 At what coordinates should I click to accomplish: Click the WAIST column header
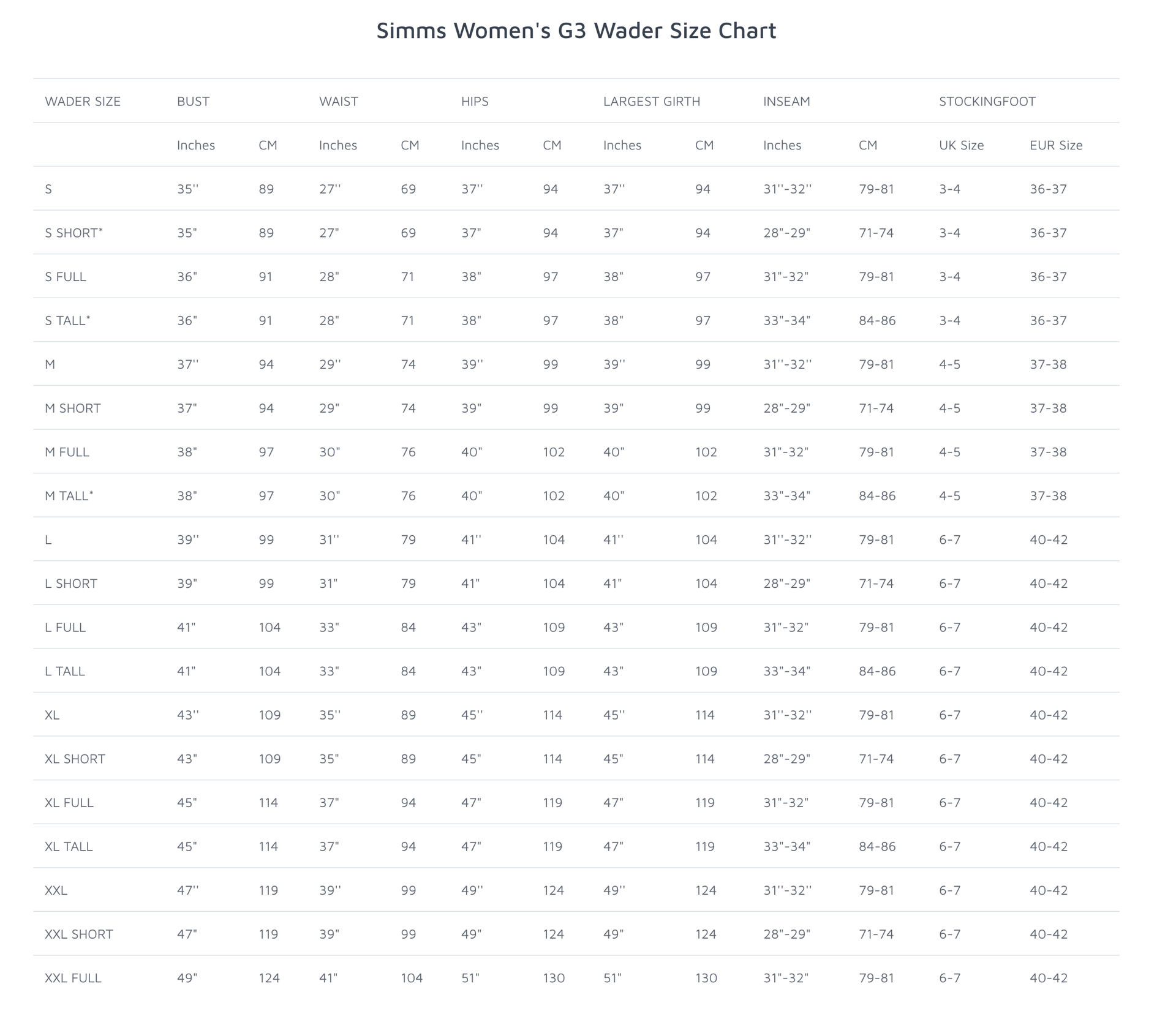[338, 102]
